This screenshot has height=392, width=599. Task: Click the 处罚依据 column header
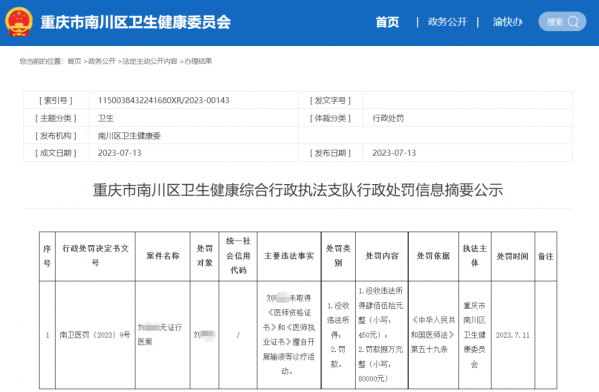click(433, 256)
